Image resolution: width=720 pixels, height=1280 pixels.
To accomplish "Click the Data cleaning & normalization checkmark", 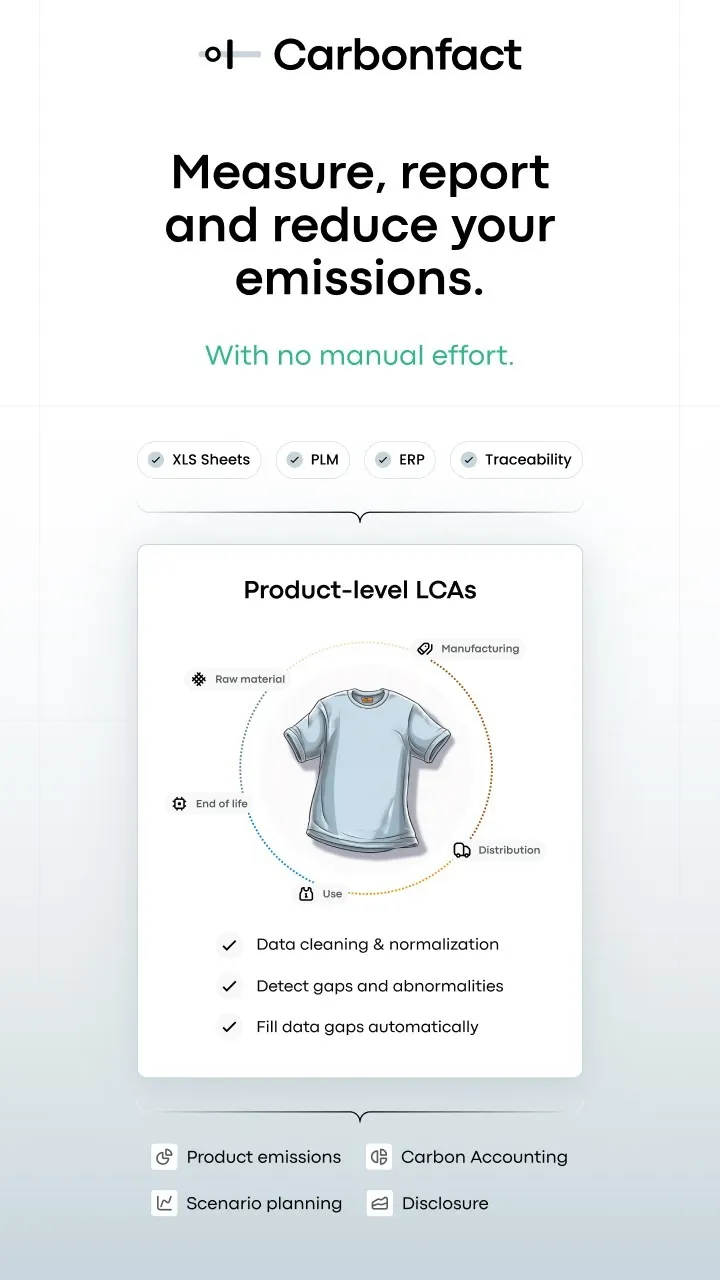I will coord(230,945).
